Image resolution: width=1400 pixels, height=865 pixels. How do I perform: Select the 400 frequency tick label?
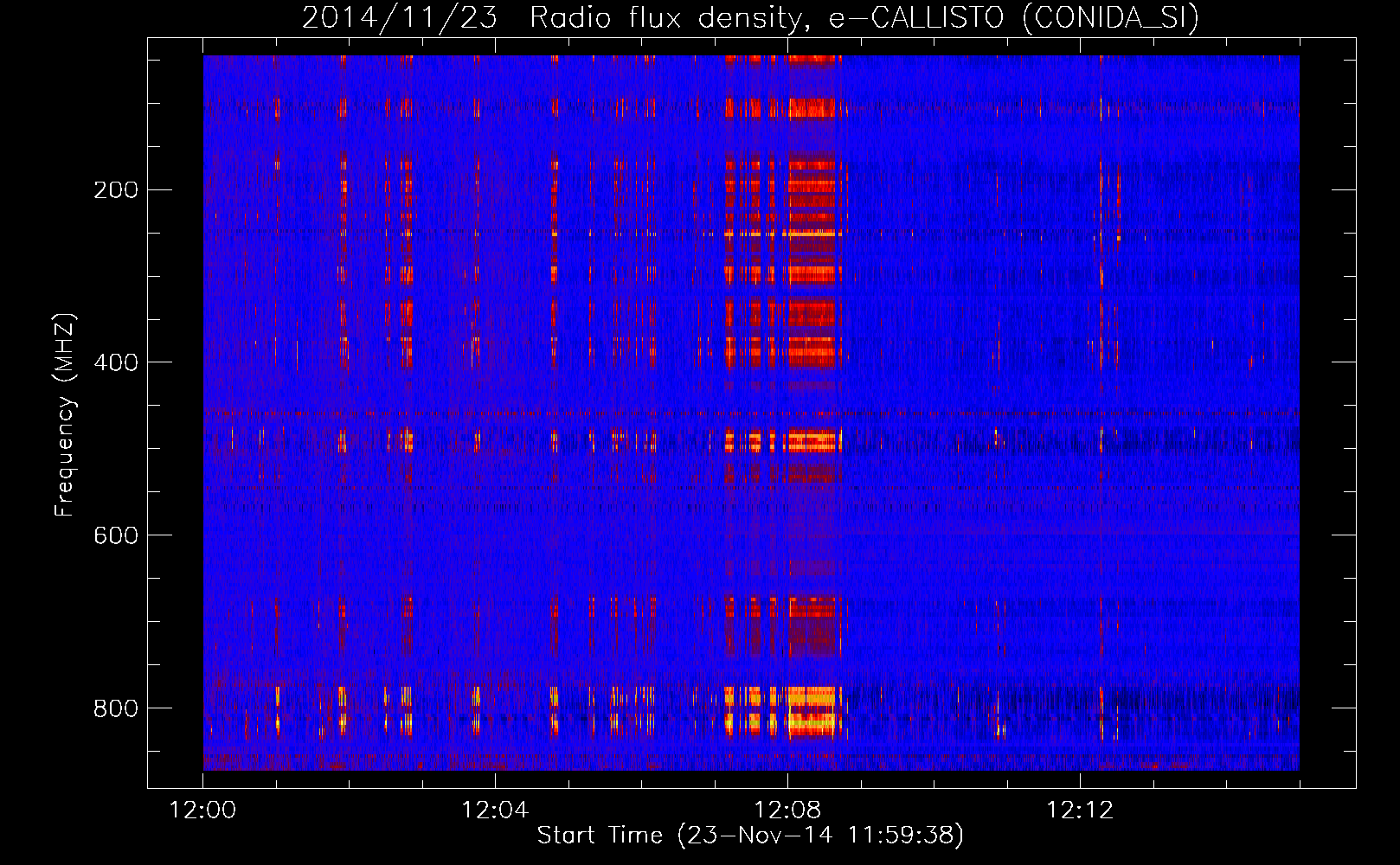(x=116, y=362)
